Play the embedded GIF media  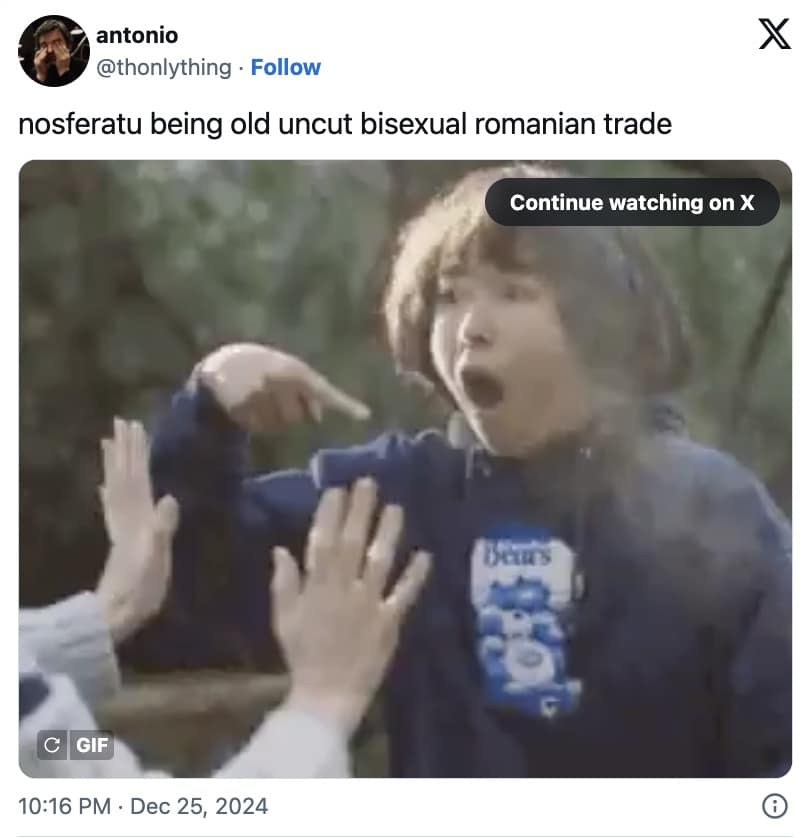click(x=405, y=469)
